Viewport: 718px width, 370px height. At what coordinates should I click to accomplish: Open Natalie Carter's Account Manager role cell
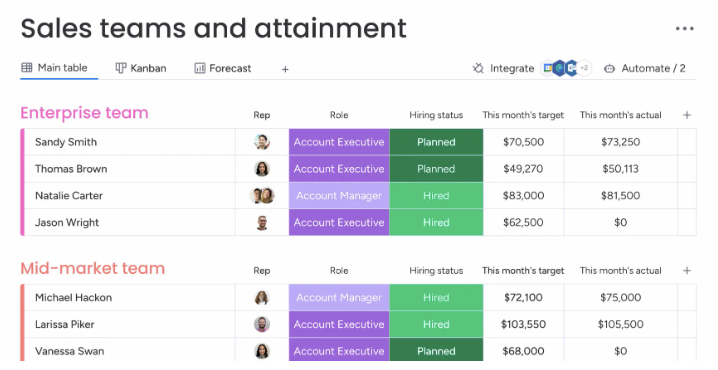[x=339, y=196]
